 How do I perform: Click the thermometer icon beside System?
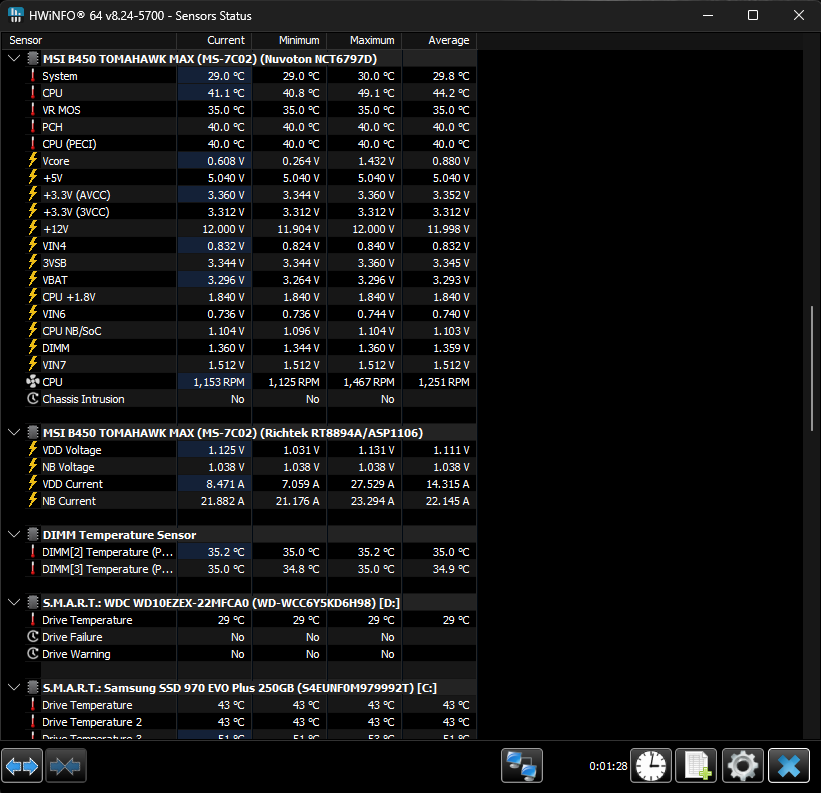(x=33, y=75)
